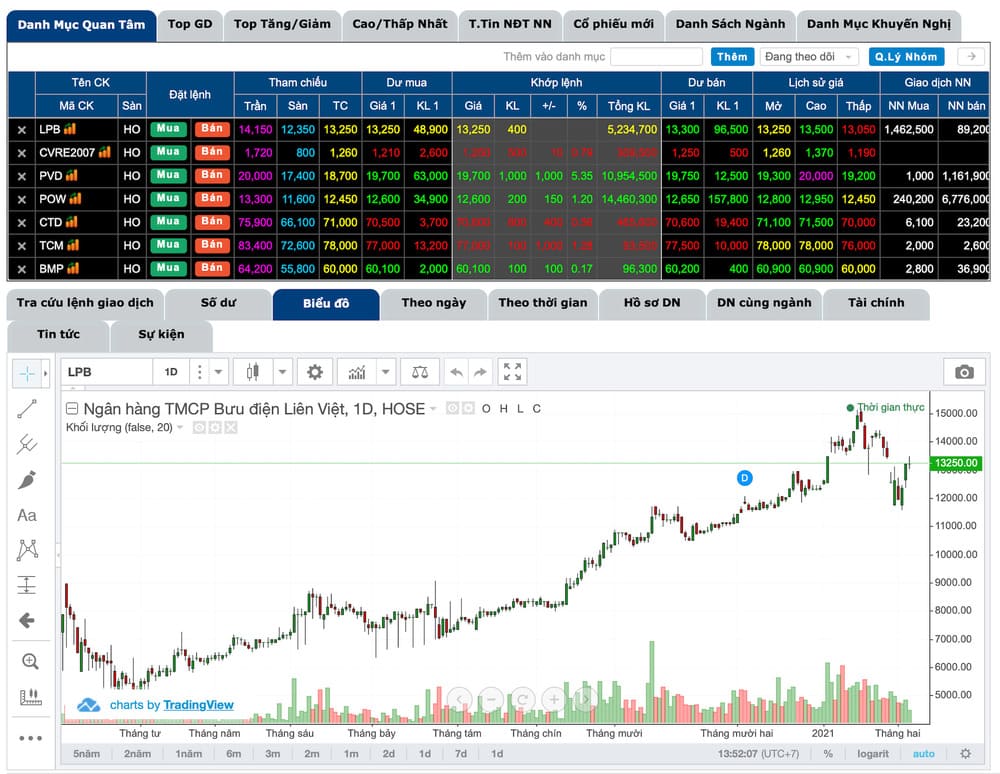Viewport: 1000px width, 774px height.
Task: Toggle auto scale on the chart
Action: click(x=924, y=754)
